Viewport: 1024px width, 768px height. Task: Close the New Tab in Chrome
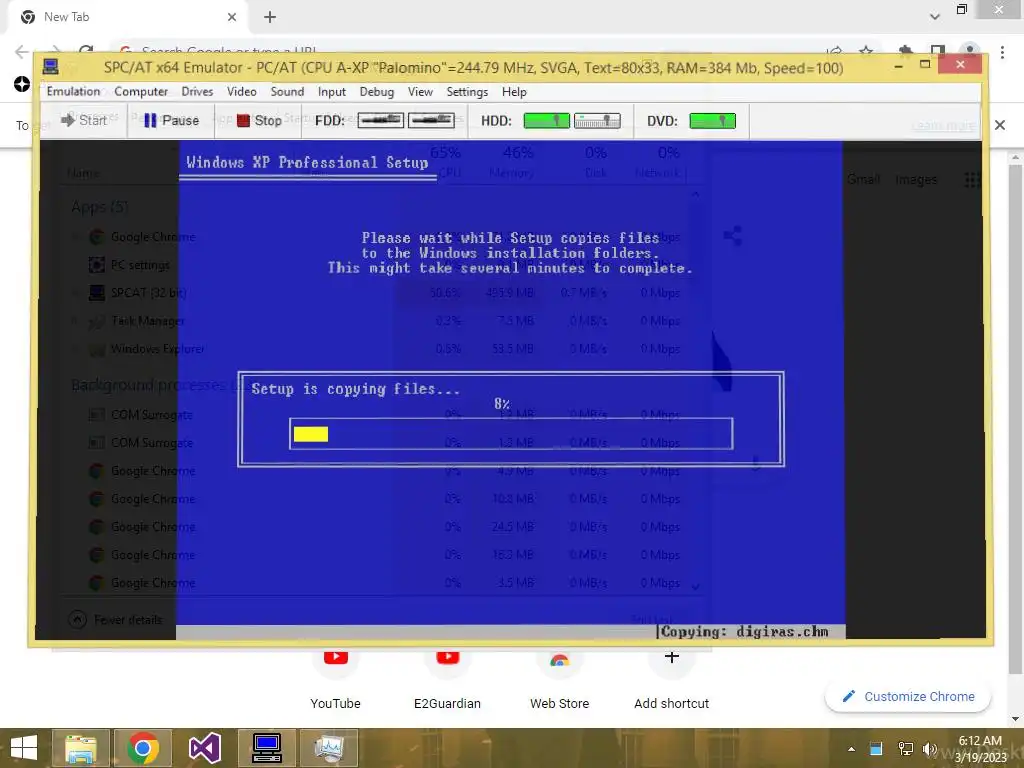(x=232, y=17)
